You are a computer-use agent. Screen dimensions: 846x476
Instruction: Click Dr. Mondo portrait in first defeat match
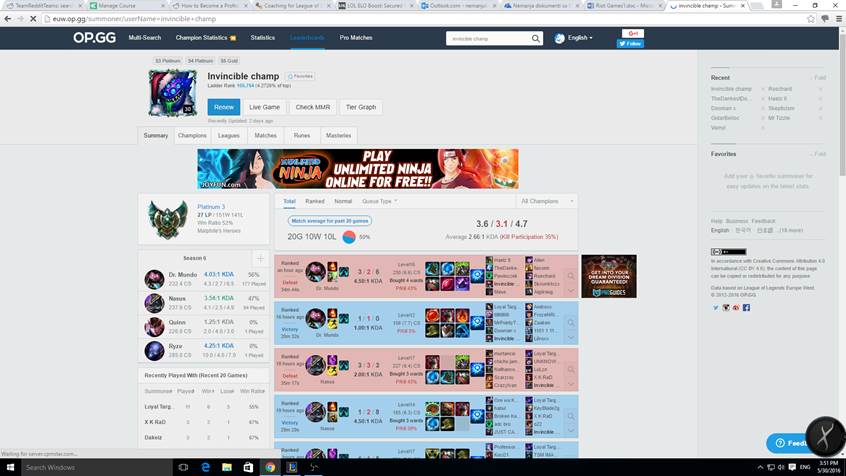click(316, 271)
